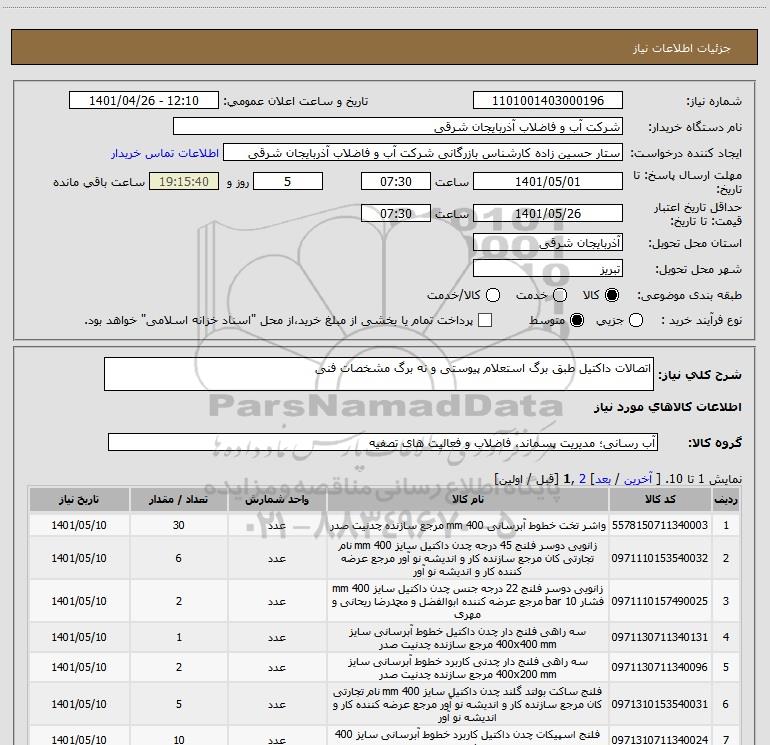Click product code 0971110157490025
Viewport: 770px width, 745px height.
pyautogui.click(x=660, y=601)
